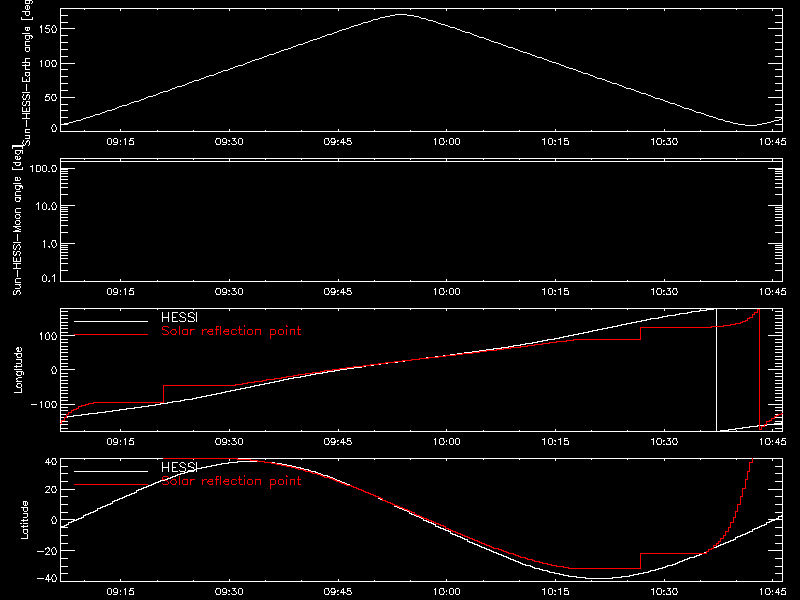
Task: Click red legend line sample in Longitude plot
Action: tap(111, 335)
